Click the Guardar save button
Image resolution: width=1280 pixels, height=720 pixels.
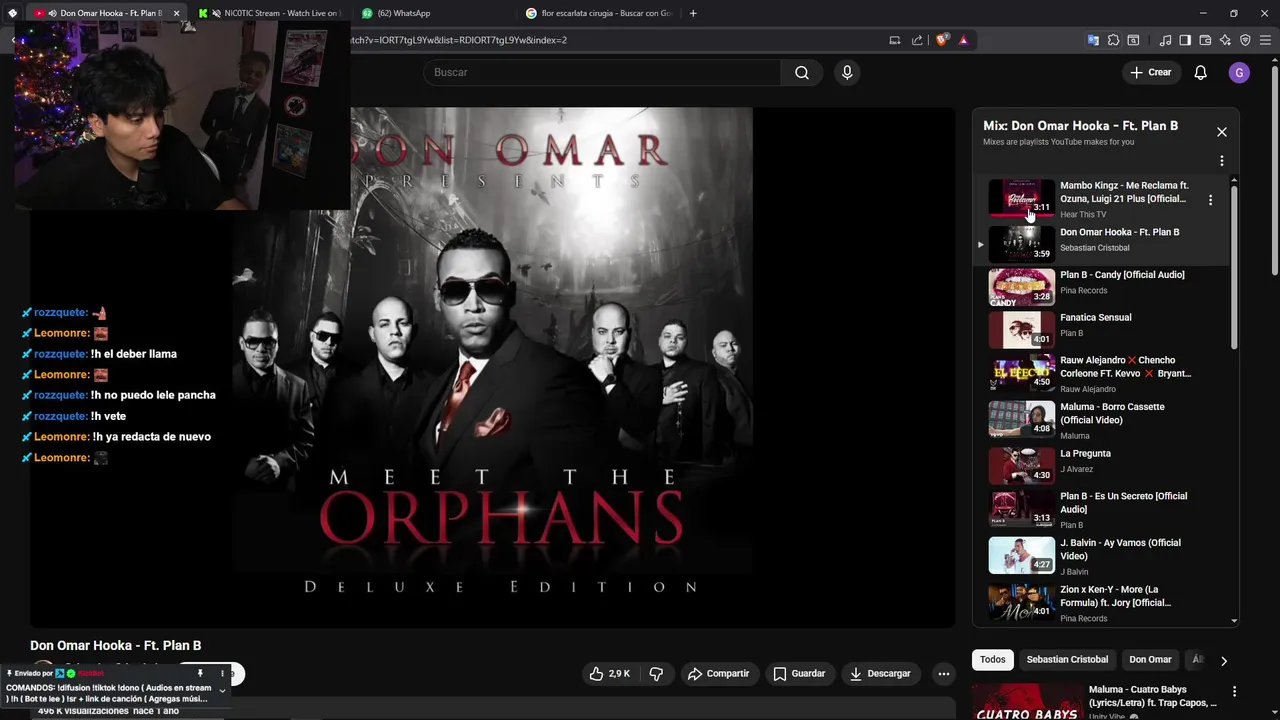[799, 674]
